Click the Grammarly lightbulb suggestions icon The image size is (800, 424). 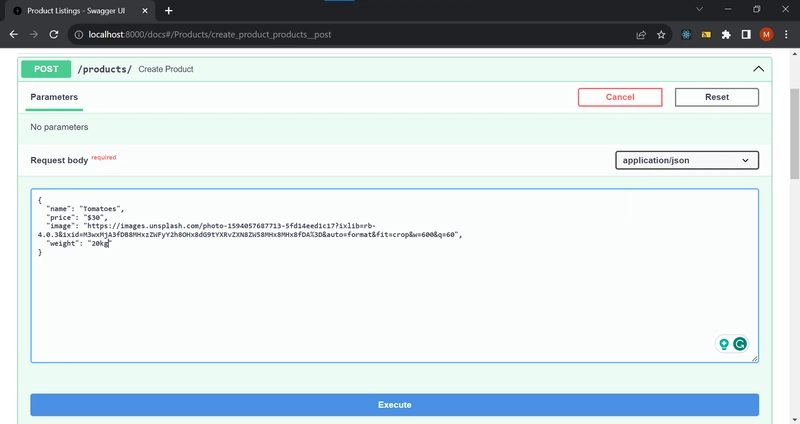724,344
